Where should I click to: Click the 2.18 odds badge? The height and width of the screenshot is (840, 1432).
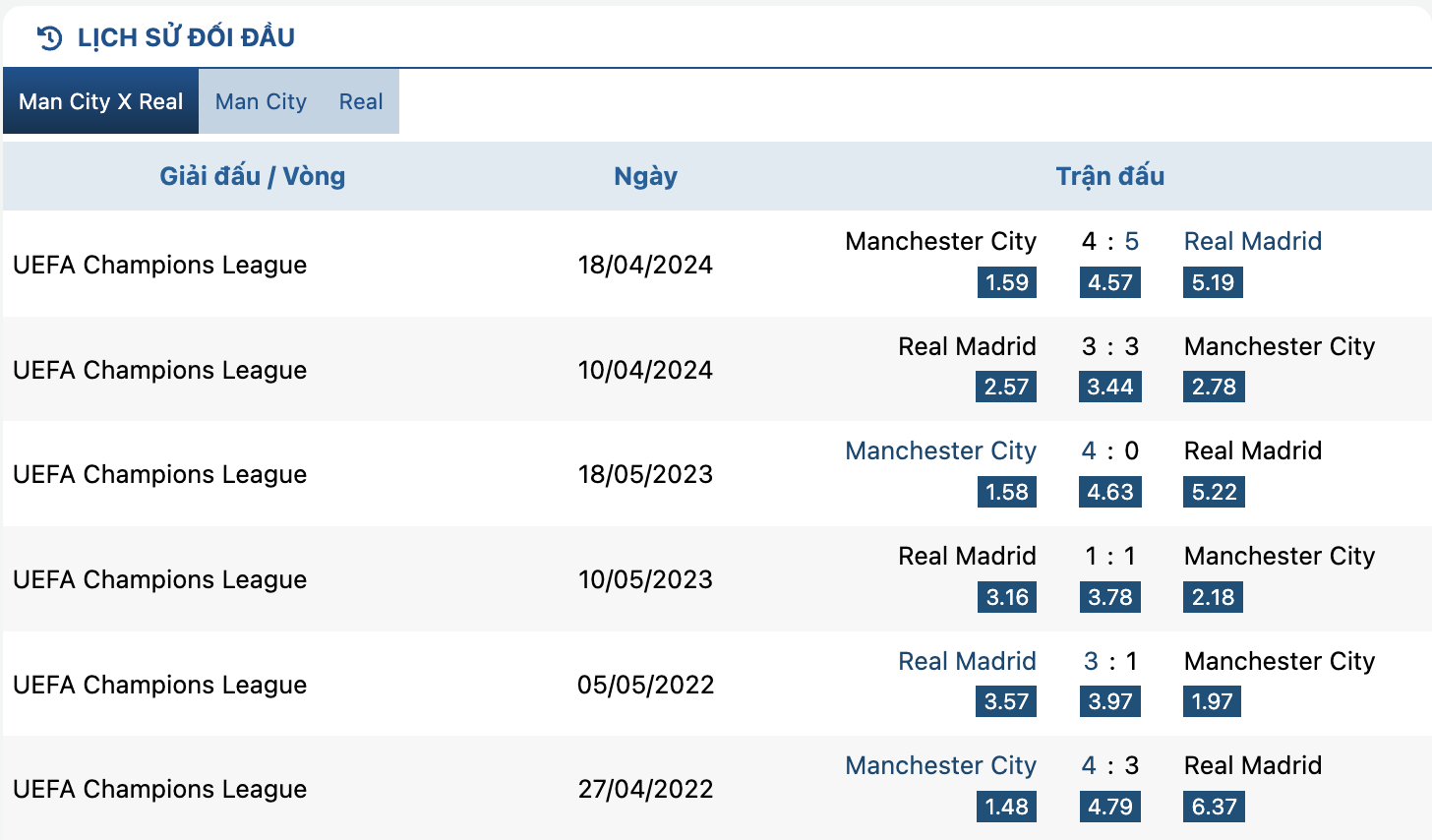coord(1213,597)
